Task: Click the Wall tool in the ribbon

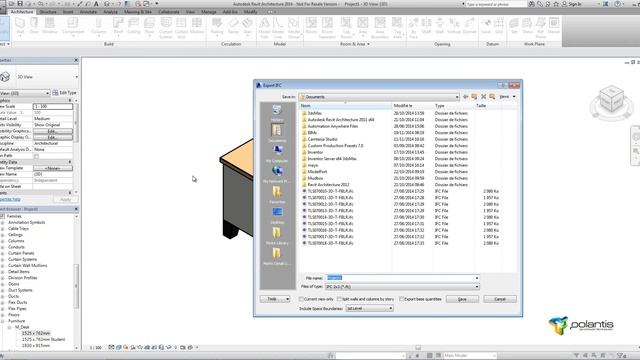Action: (20, 27)
